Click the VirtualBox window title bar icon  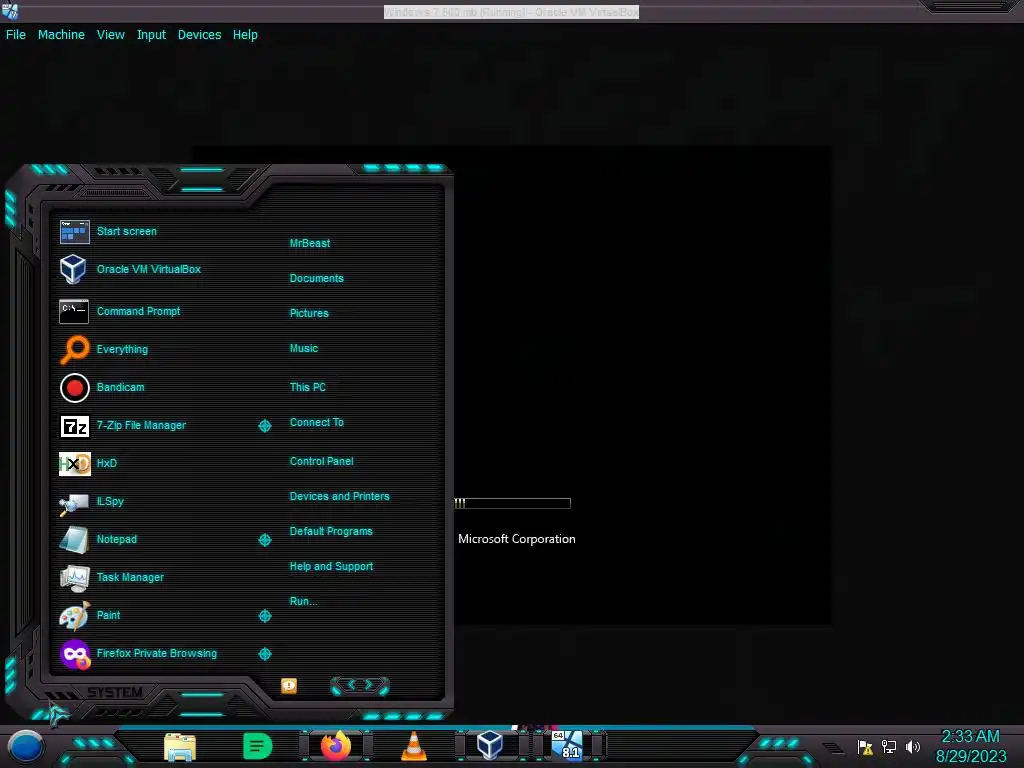[10, 10]
